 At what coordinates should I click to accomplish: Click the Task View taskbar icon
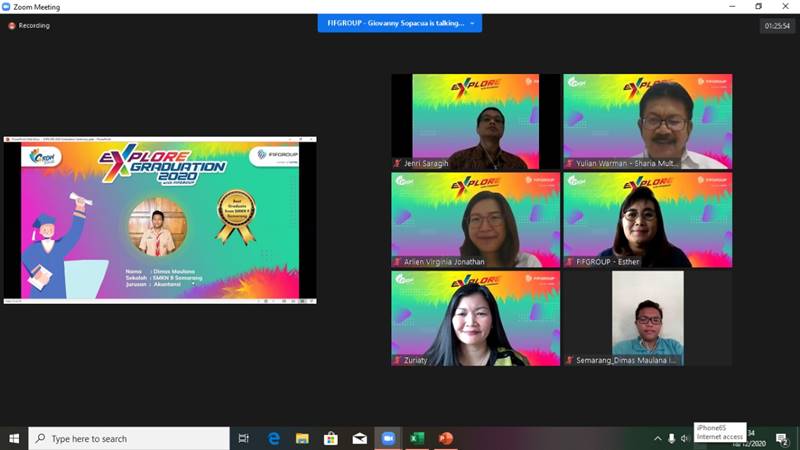(x=244, y=438)
